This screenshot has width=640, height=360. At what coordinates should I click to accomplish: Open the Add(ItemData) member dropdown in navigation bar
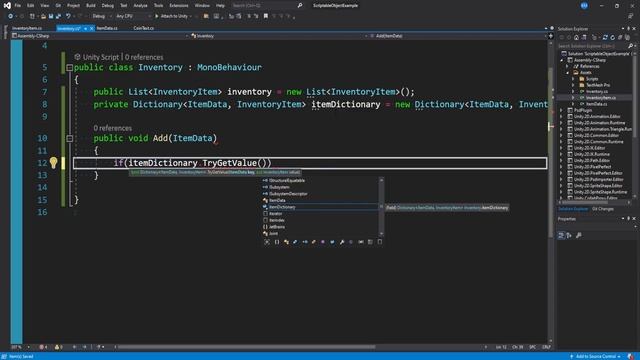pyautogui.click(x=457, y=36)
